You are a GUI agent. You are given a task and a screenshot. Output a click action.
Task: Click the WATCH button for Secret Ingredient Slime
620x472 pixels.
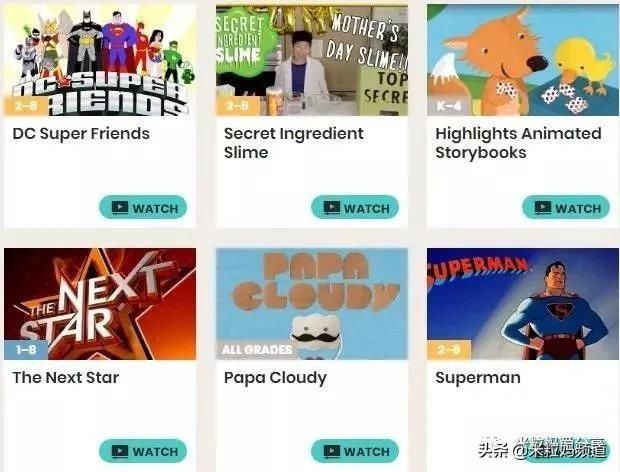pos(355,207)
